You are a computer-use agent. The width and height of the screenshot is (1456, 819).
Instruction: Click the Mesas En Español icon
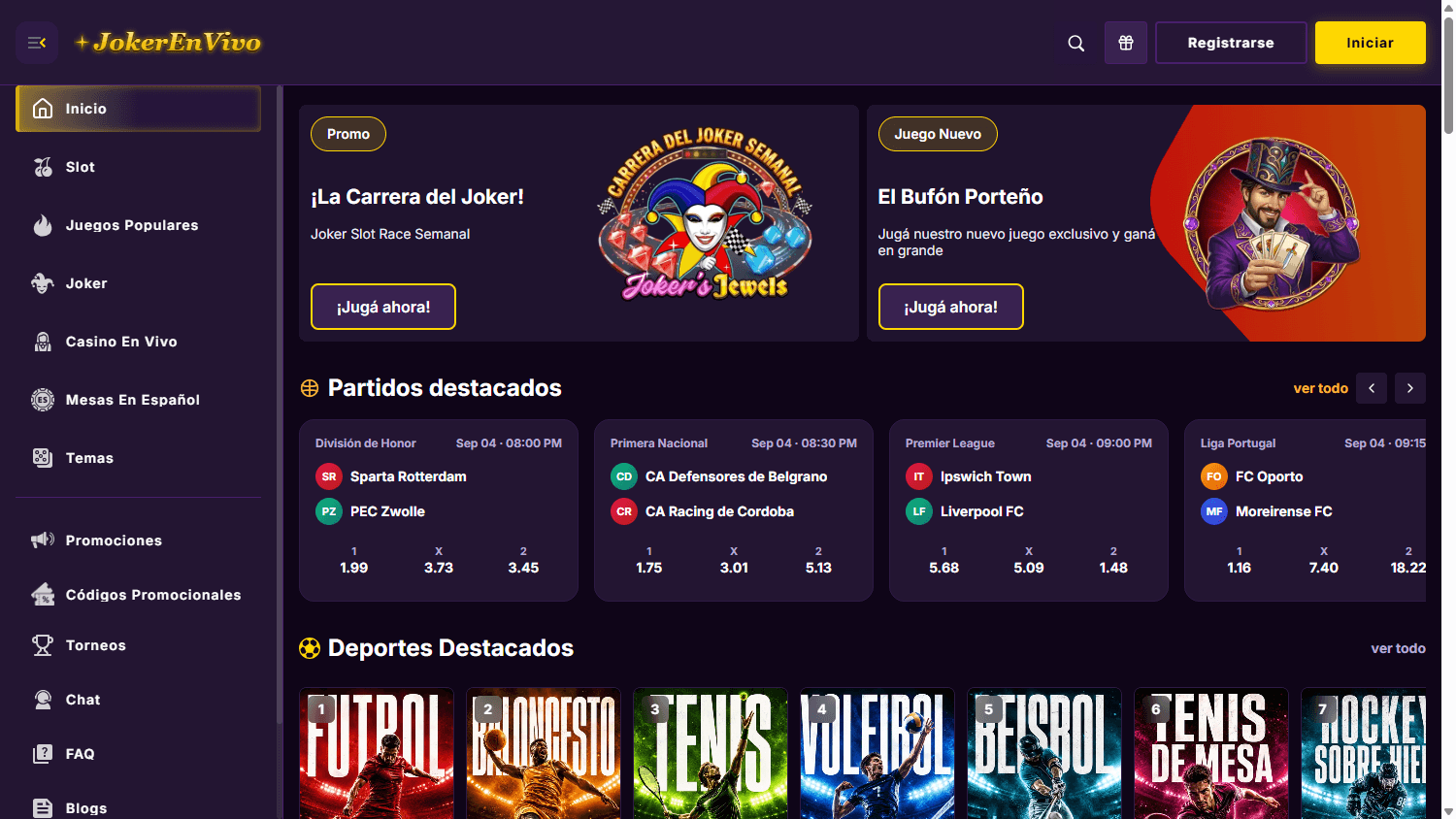43,400
